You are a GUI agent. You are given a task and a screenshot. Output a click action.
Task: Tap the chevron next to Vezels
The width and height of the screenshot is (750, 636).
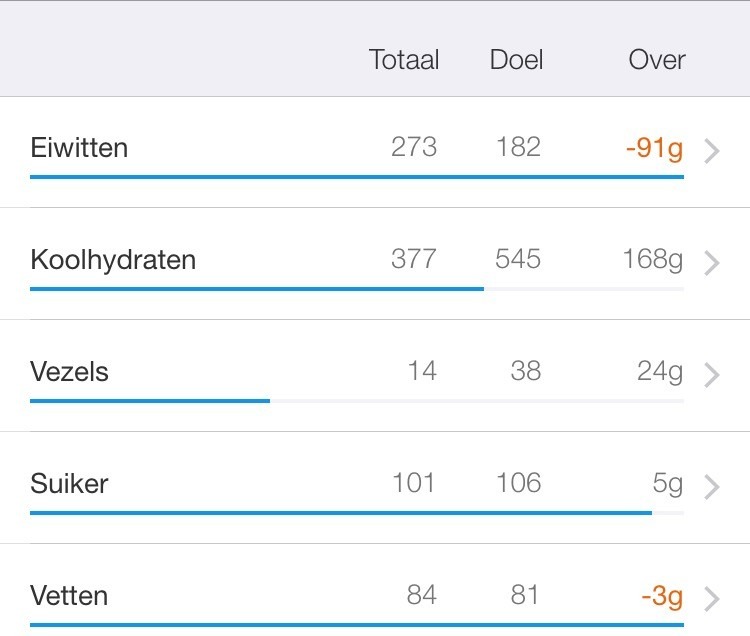click(712, 375)
